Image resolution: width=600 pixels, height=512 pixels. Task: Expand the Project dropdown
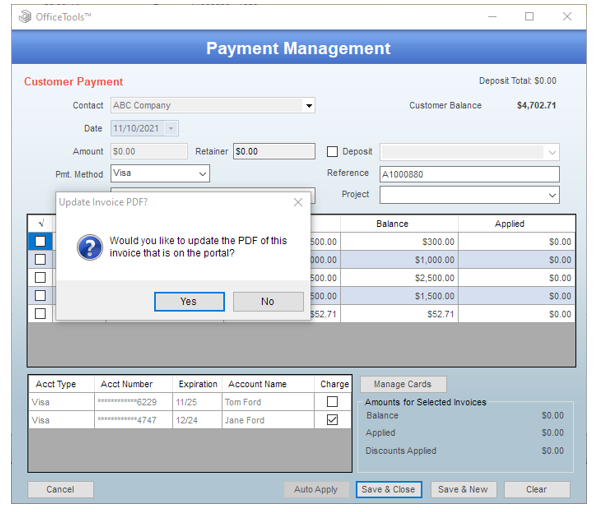tap(552, 195)
